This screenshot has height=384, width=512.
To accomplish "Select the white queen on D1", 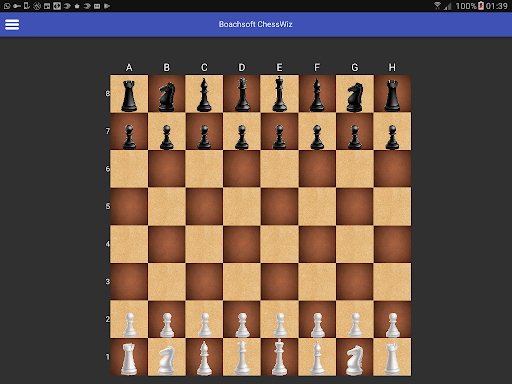I will (242, 357).
